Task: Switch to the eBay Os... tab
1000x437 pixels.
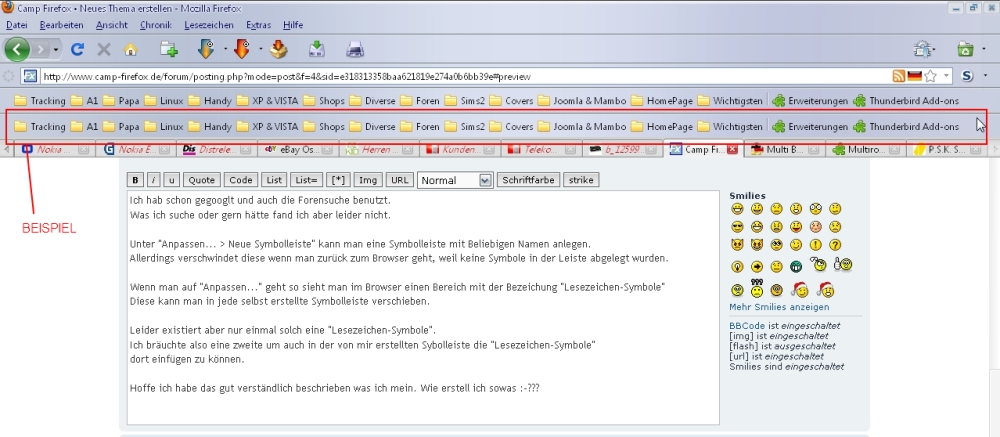Action: click(x=298, y=150)
